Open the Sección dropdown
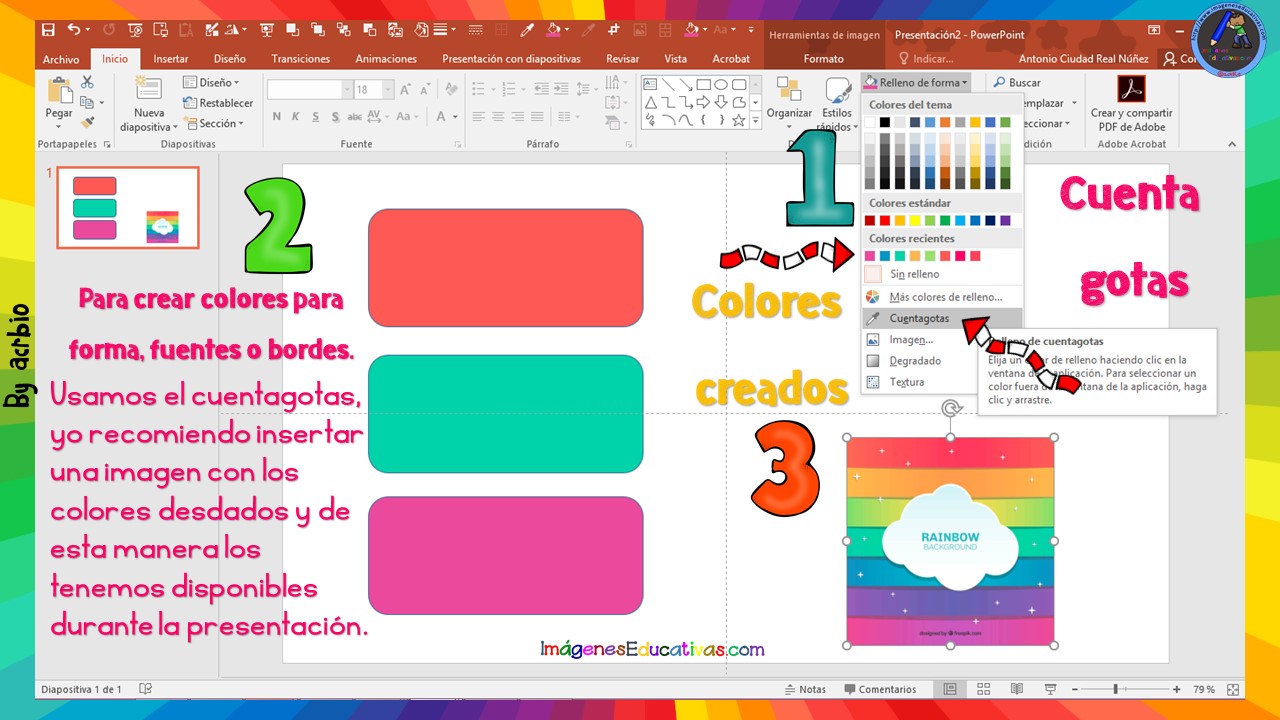This screenshot has width=1280, height=720. pos(214,123)
